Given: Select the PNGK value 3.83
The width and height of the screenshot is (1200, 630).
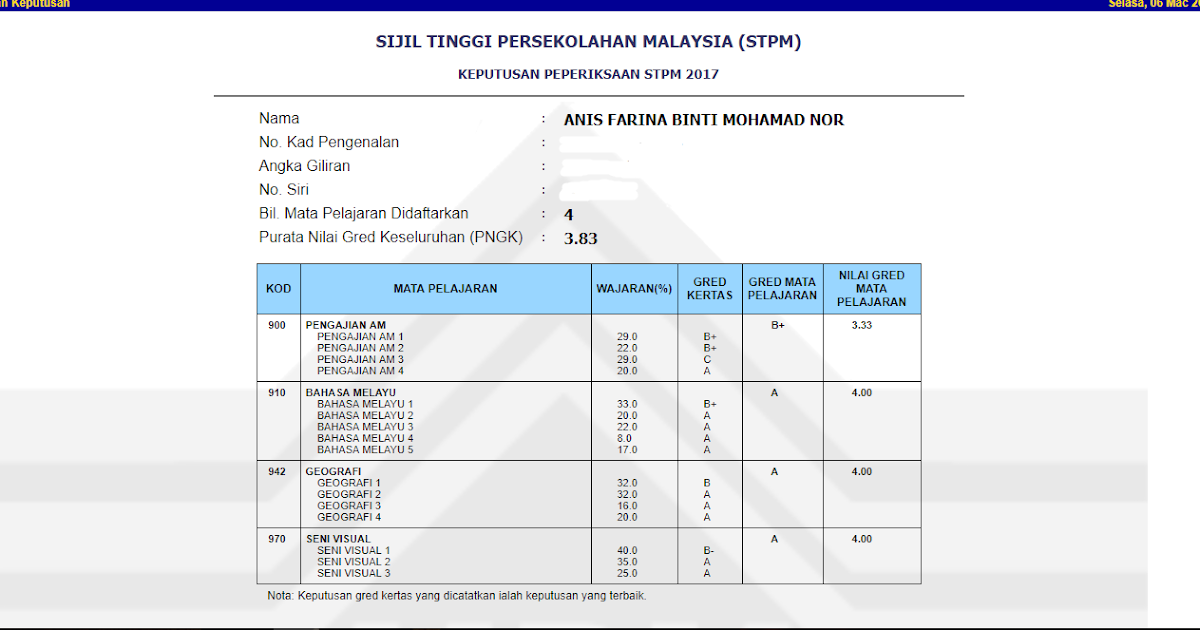Looking at the screenshot, I should pos(577,238).
